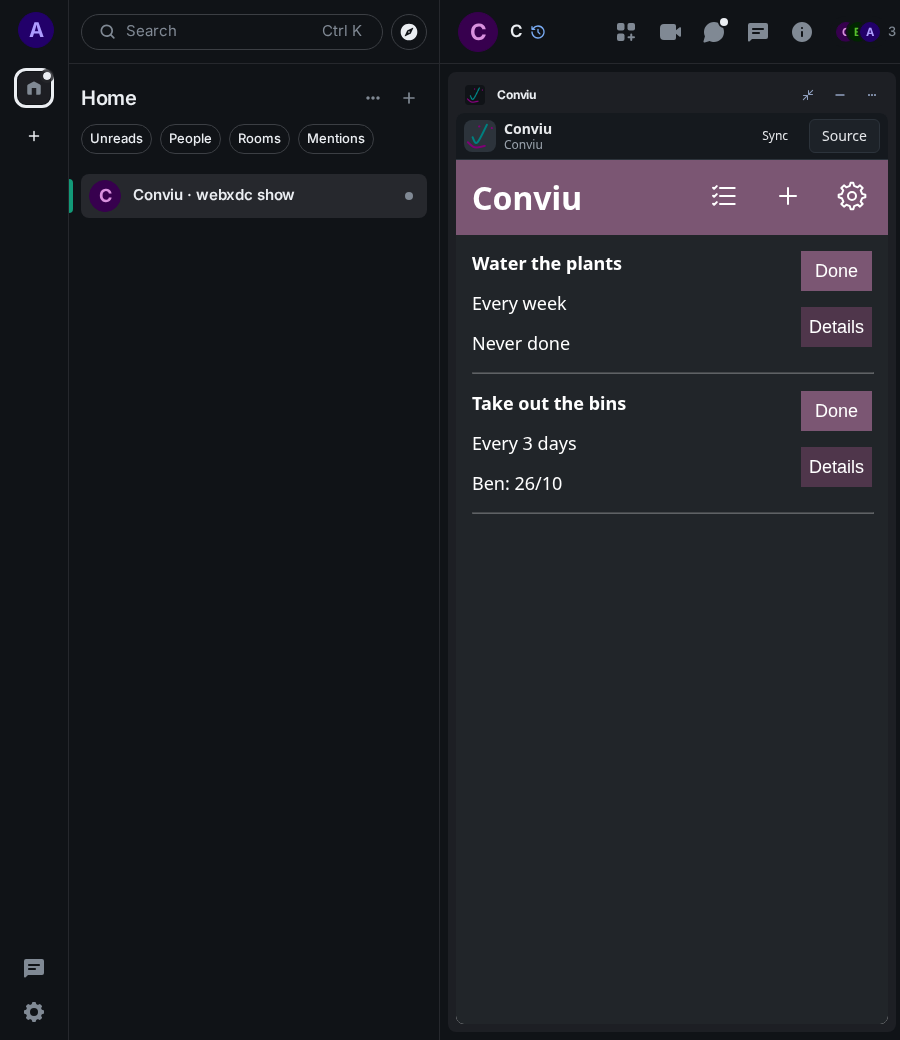The width and height of the screenshot is (900, 1040).
Task: Add a room with Home plus icon
Action: coord(409,98)
